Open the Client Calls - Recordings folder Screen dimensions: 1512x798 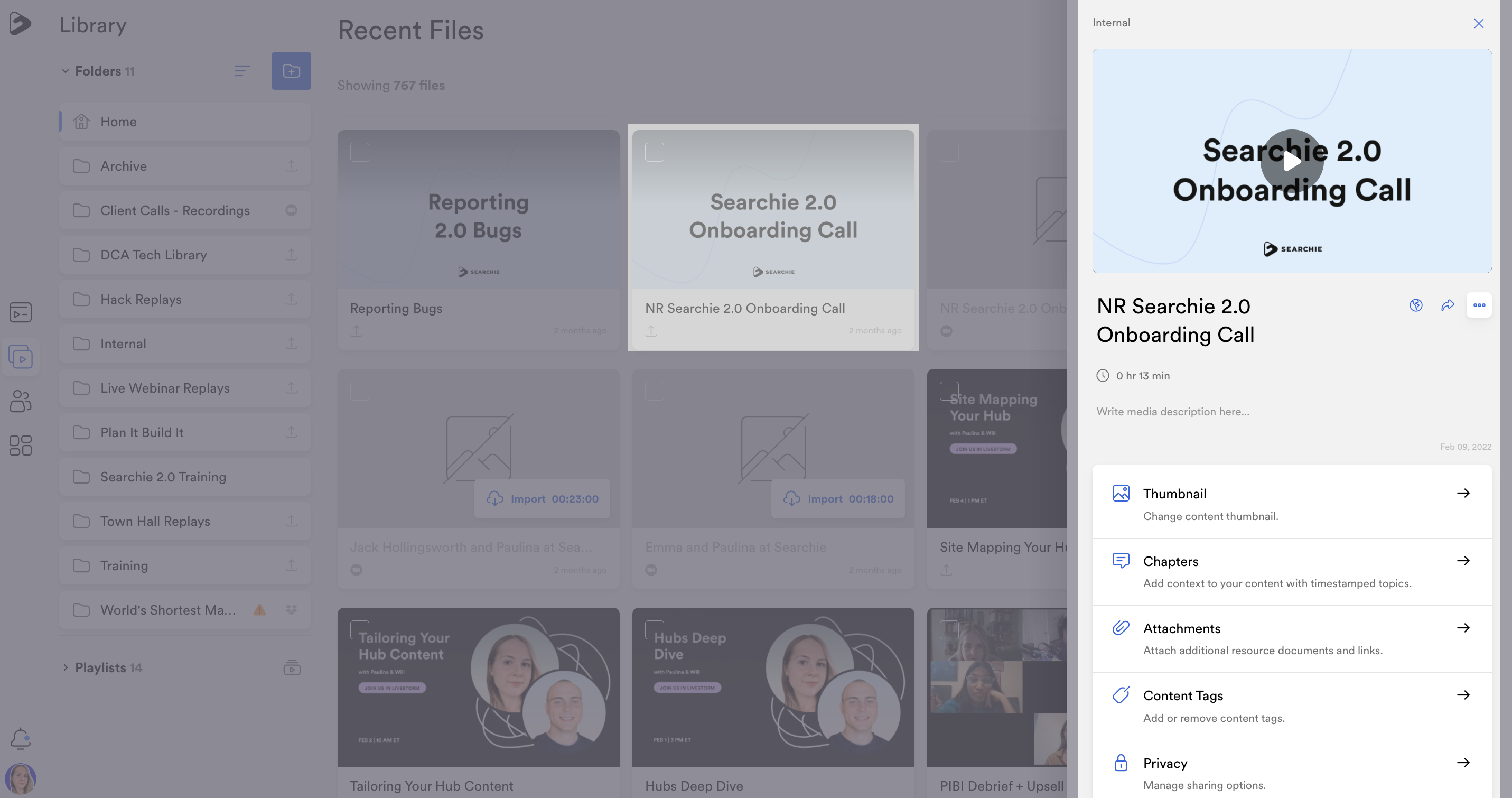[x=185, y=210]
